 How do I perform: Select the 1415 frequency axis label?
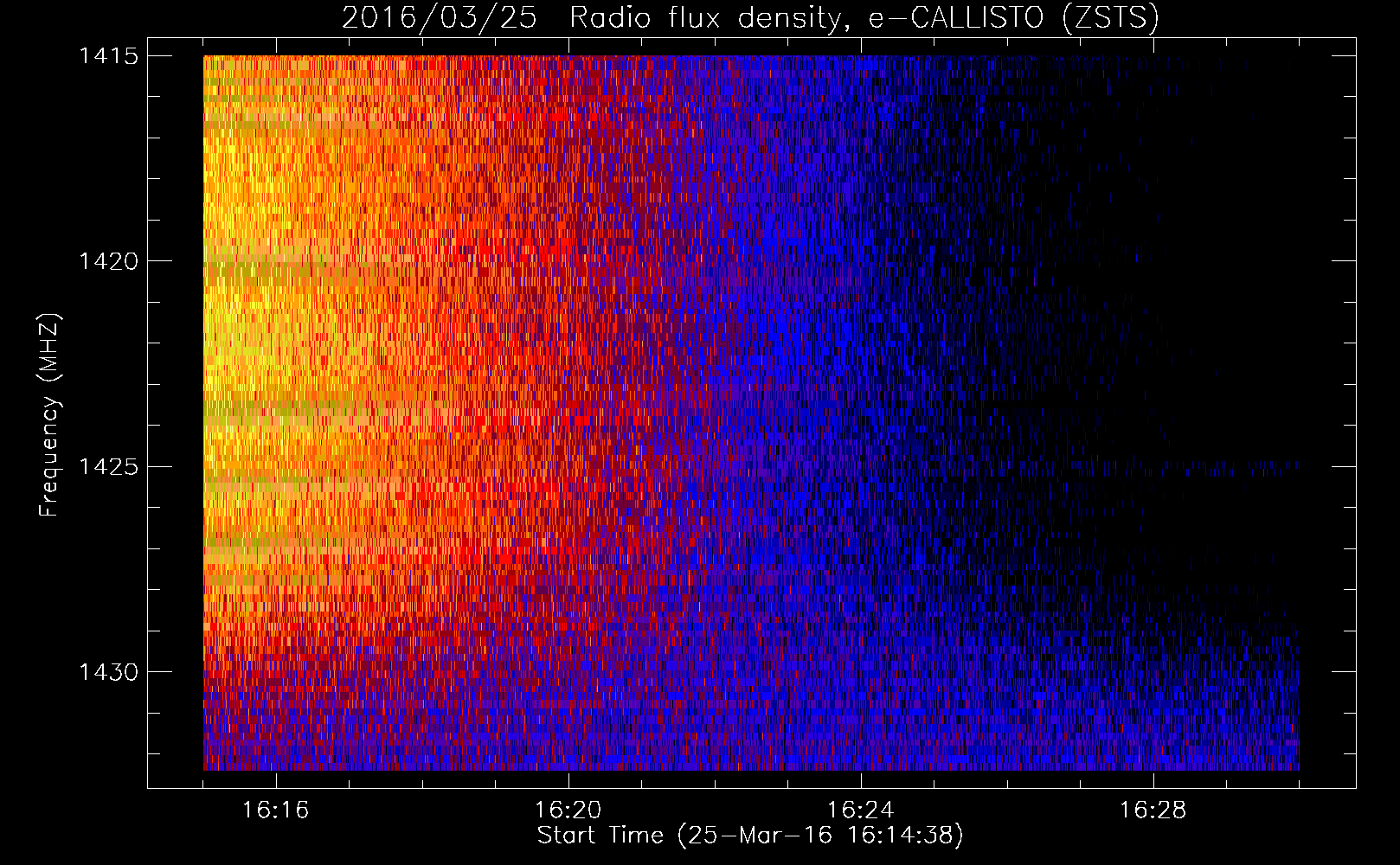(108, 56)
